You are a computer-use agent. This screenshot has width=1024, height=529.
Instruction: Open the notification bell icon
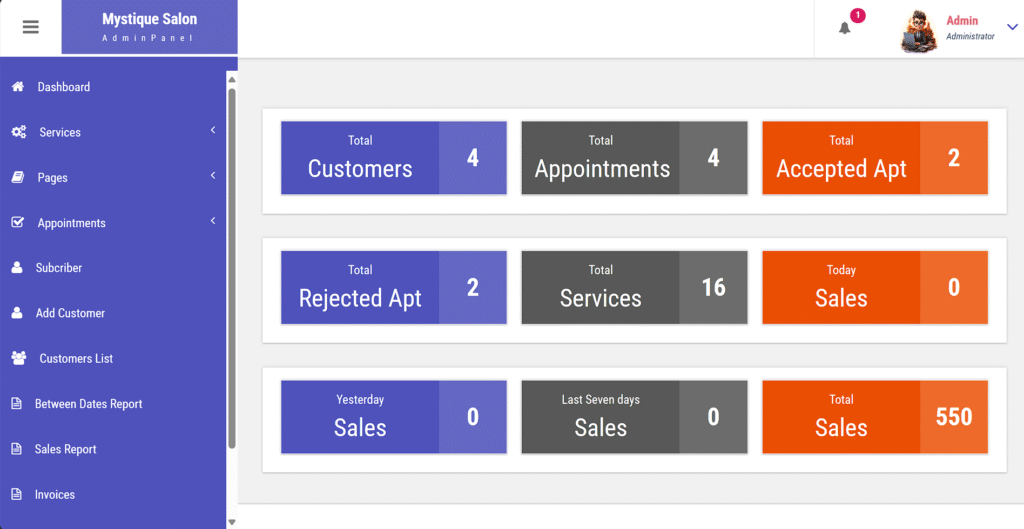click(x=844, y=28)
